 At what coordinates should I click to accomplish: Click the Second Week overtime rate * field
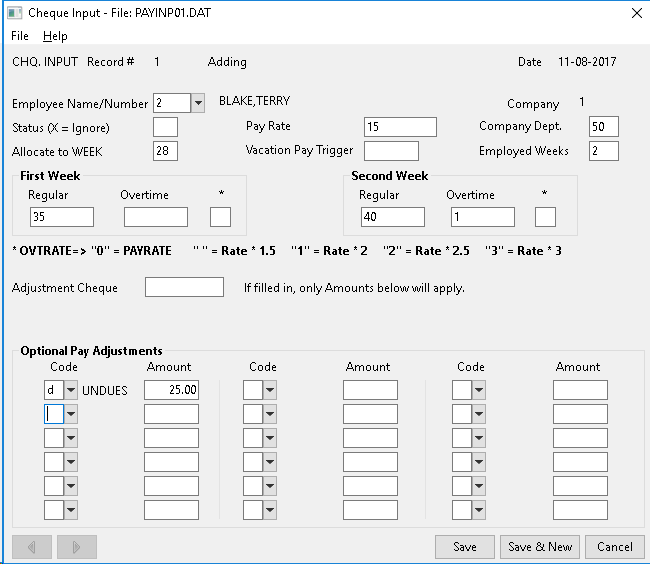click(x=545, y=217)
